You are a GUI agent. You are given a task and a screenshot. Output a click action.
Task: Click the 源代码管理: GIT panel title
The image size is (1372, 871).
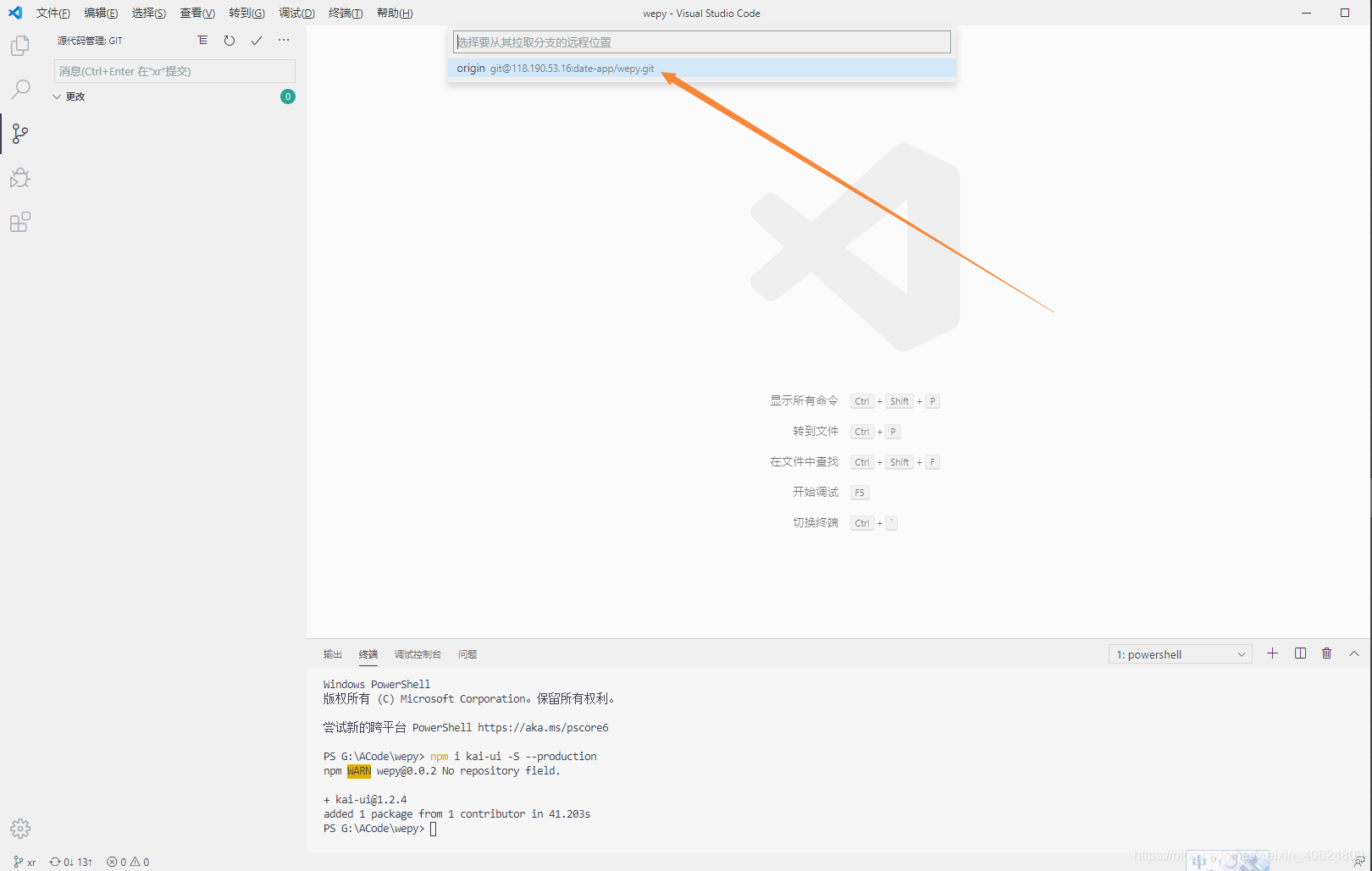pos(90,41)
